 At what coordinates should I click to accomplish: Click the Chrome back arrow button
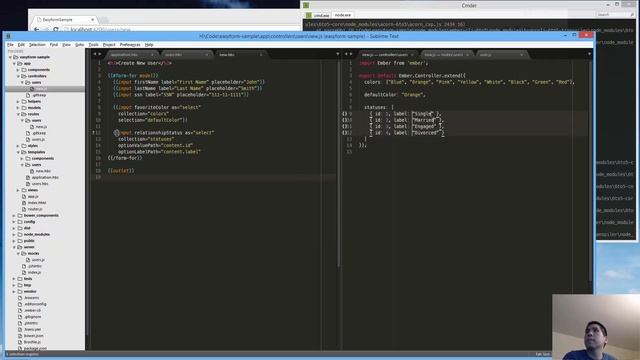click(x=36, y=30)
